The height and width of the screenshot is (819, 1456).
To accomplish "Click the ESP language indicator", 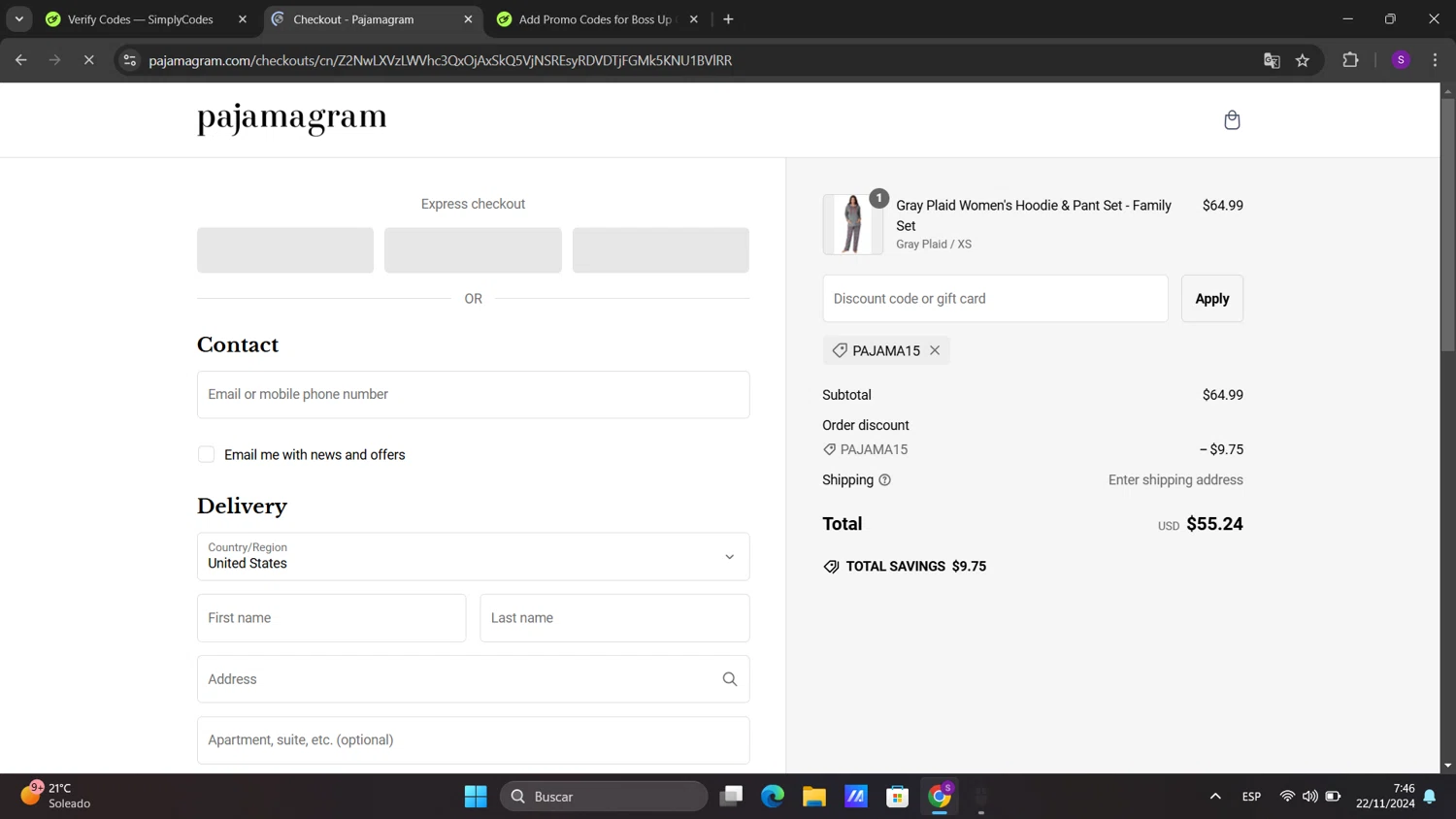I will coord(1251,797).
